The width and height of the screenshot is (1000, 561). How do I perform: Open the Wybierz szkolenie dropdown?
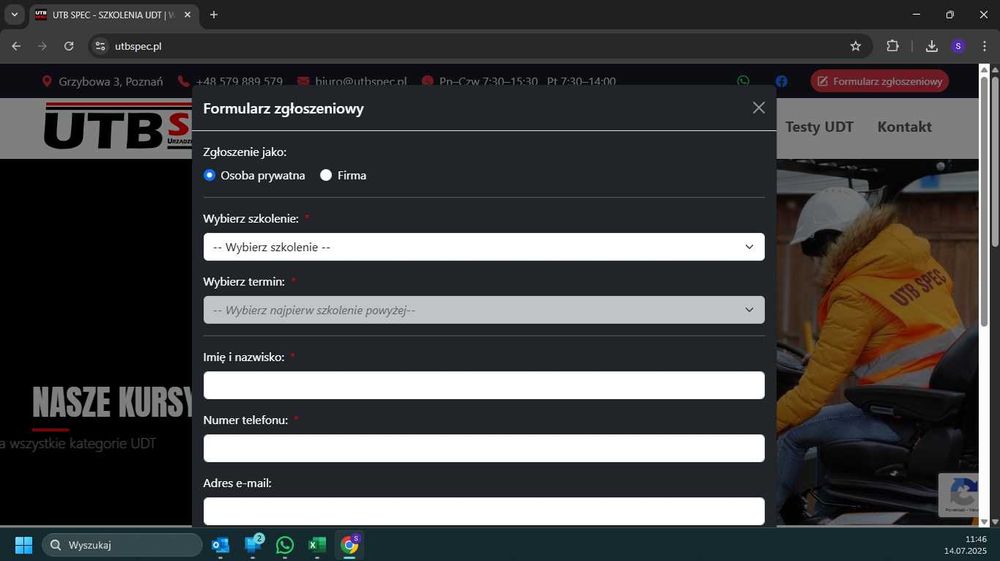[x=484, y=247]
